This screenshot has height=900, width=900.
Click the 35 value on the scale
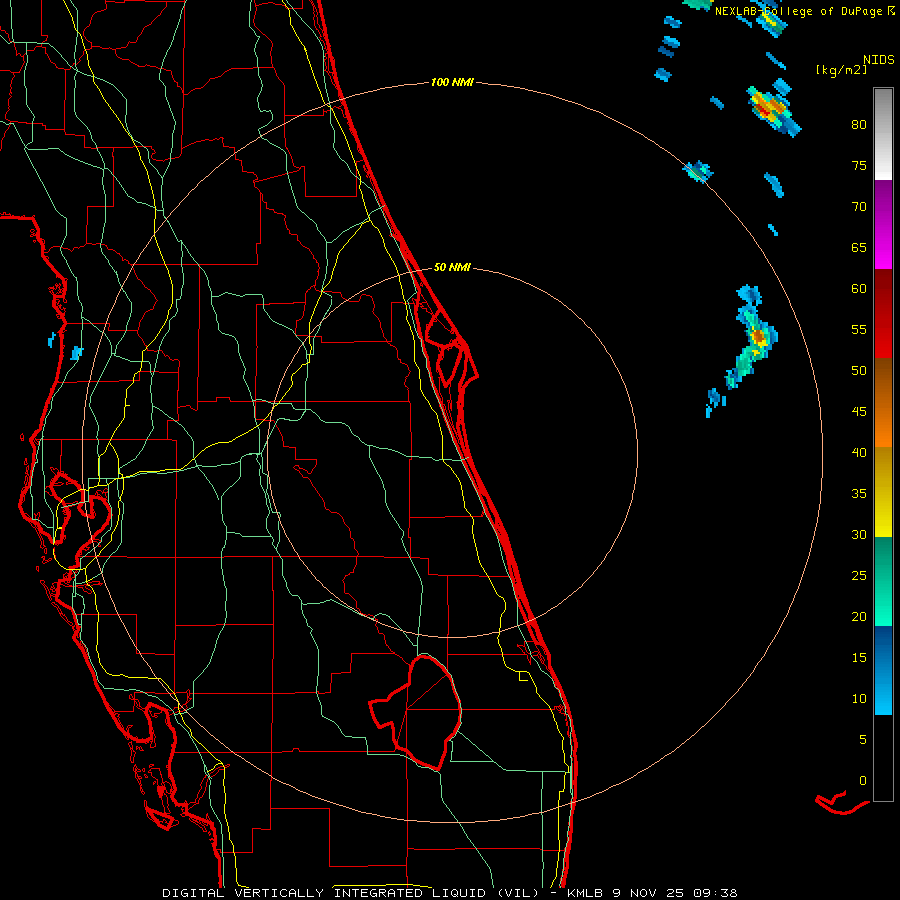point(859,494)
